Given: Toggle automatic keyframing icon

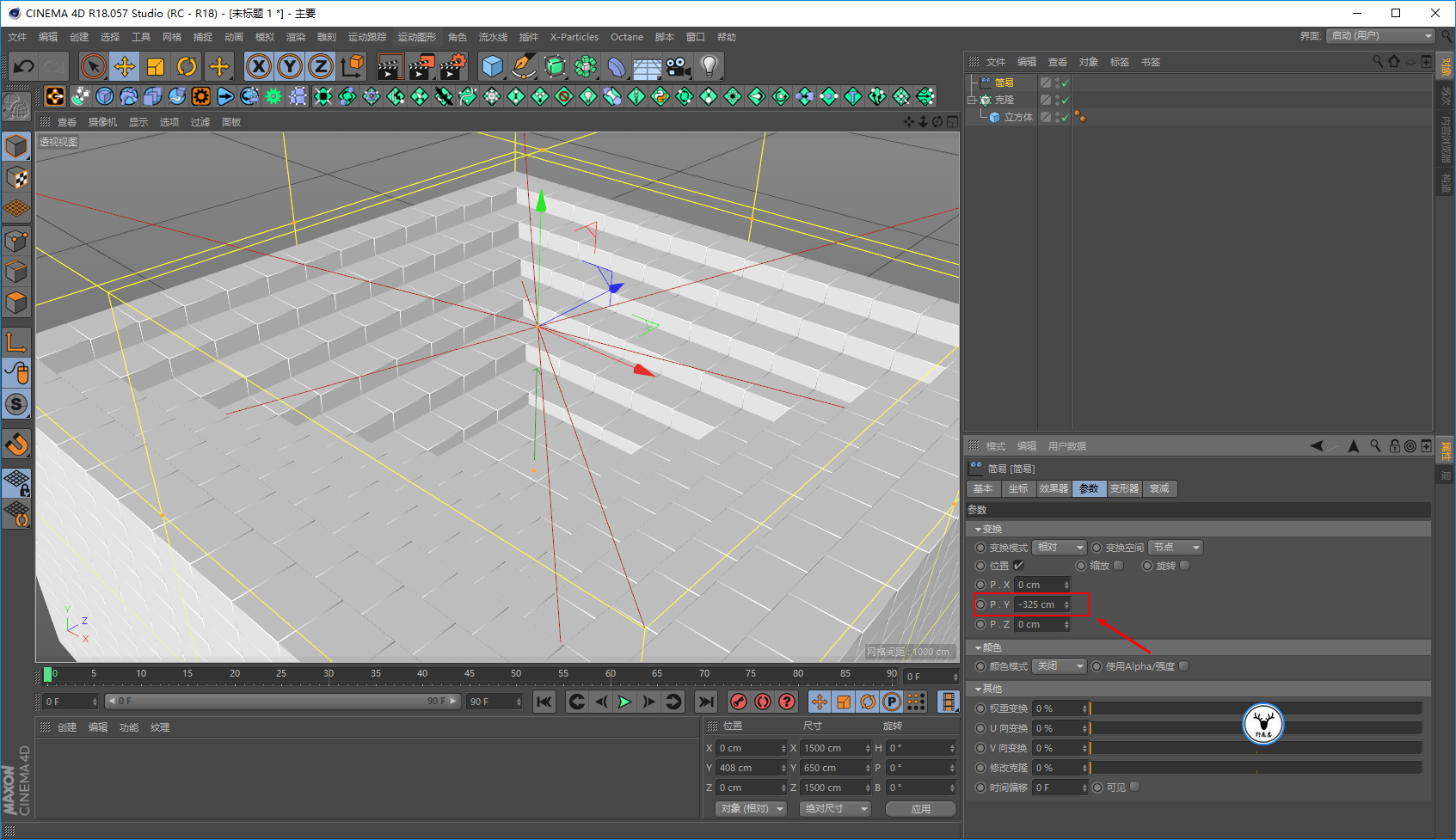Looking at the screenshot, I should (x=762, y=702).
